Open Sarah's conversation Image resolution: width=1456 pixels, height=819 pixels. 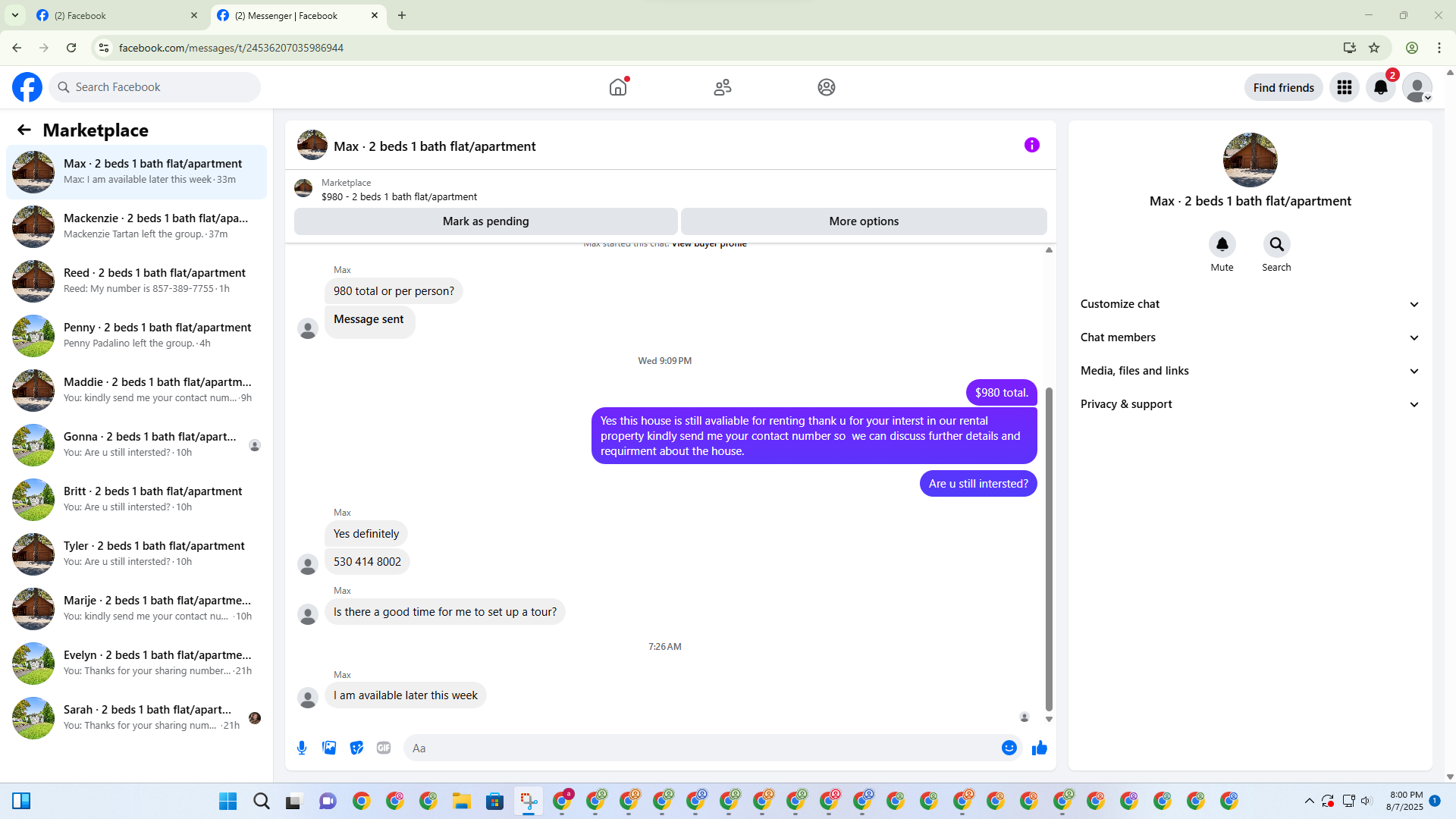tap(136, 717)
